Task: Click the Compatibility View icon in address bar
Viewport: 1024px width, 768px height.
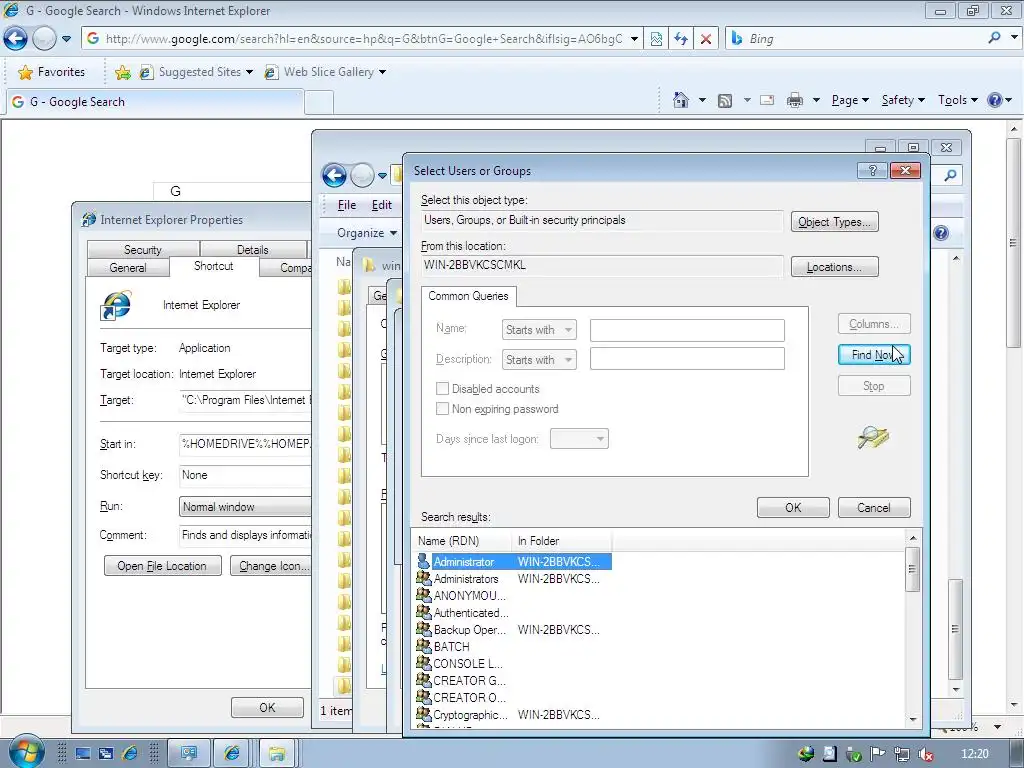Action: (656, 39)
